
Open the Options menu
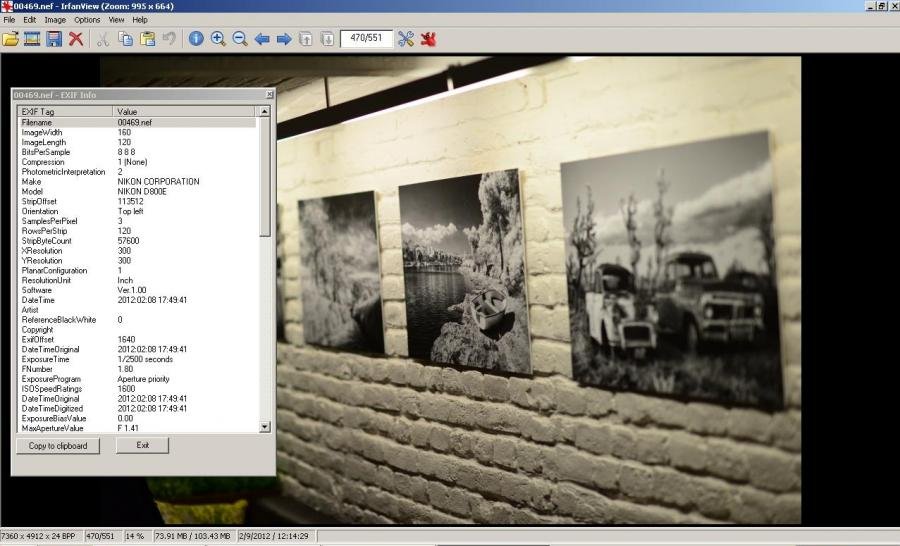pyautogui.click(x=87, y=20)
